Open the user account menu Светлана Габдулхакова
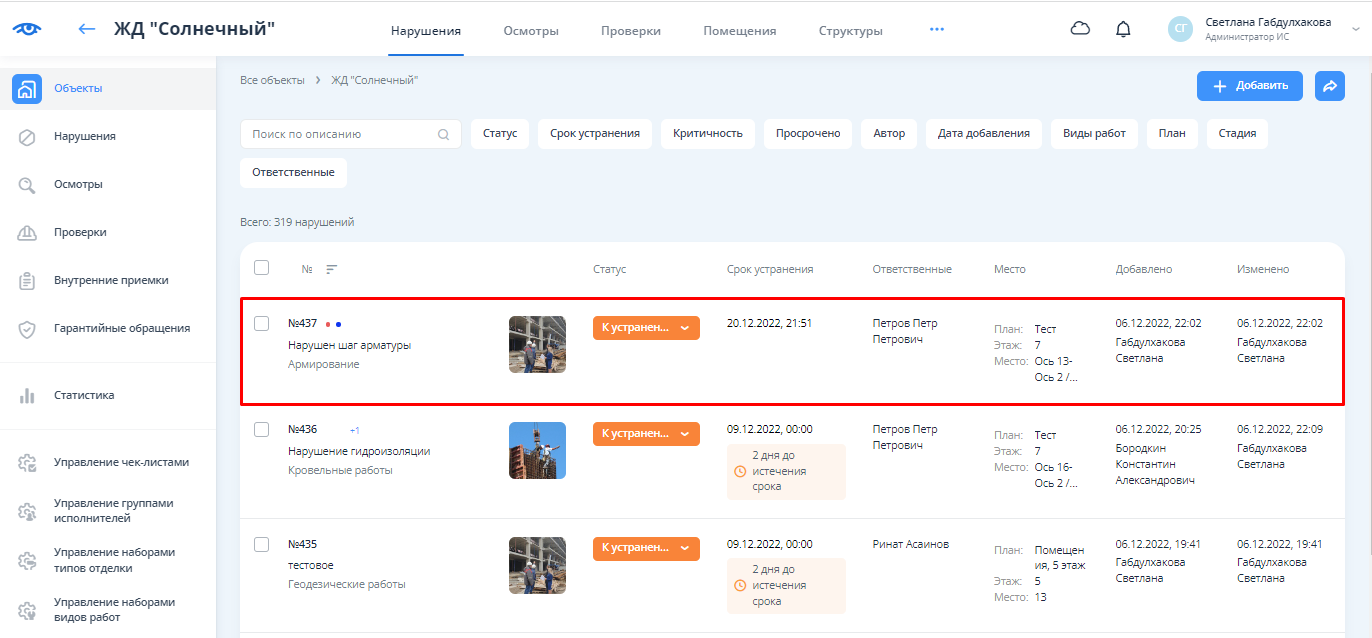 pyautogui.click(x=1266, y=29)
